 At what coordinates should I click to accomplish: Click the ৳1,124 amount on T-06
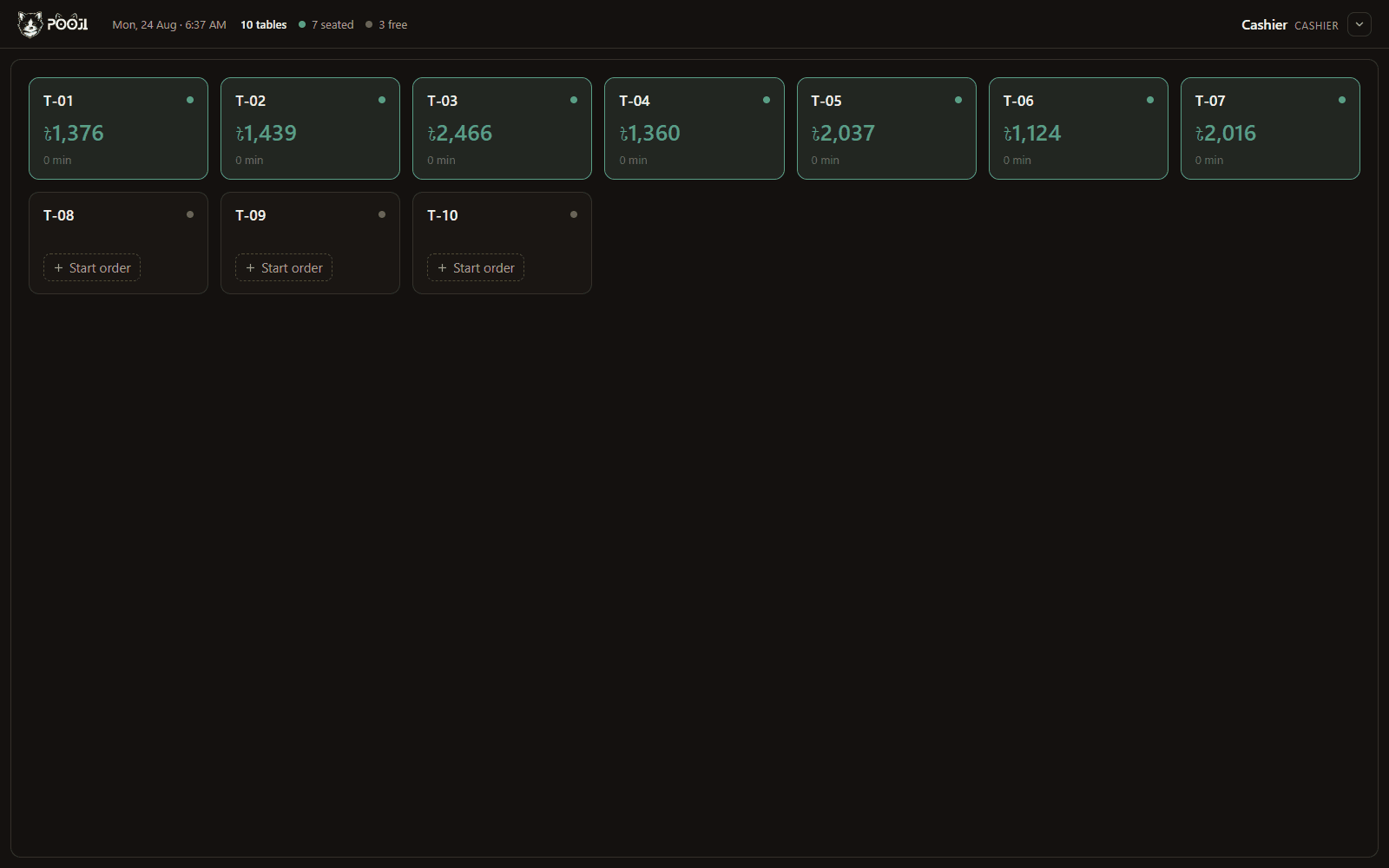1032,133
